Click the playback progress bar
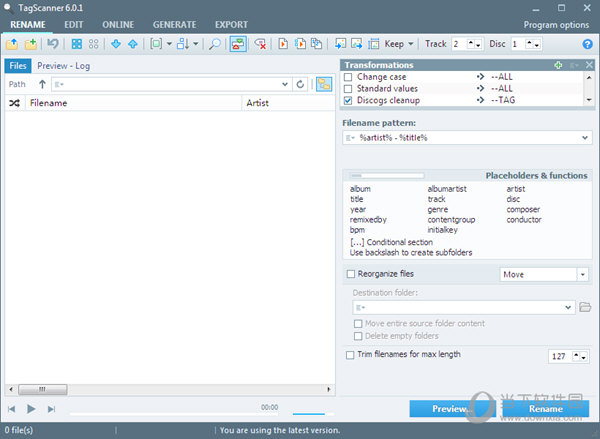 coord(173,414)
